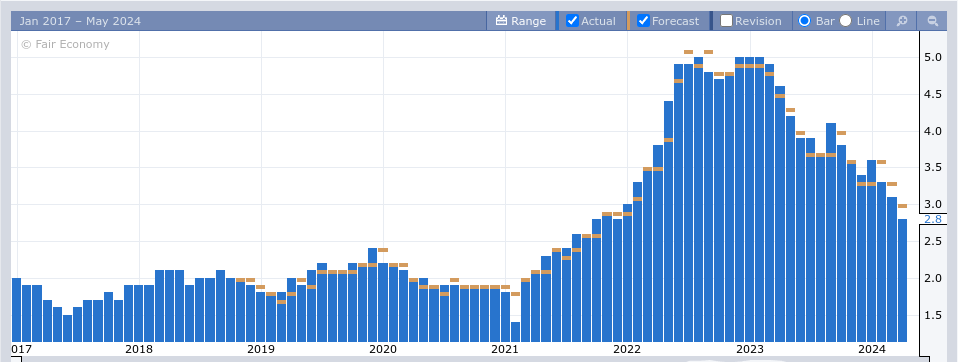This screenshot has height=362, width=958.
Task: Click the 5.0 y-axis label
Action: (932, 57)
